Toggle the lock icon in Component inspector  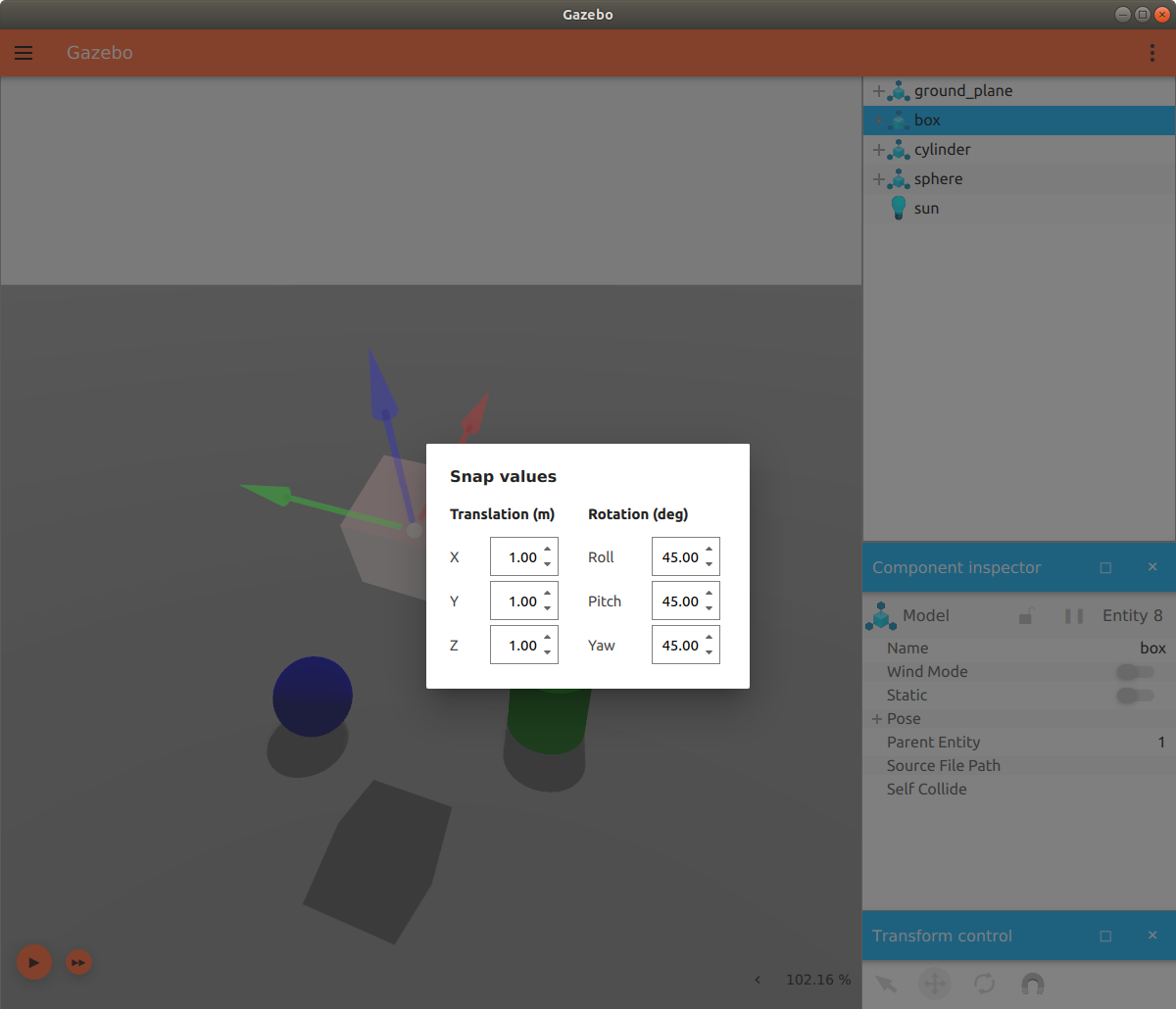[x=1026, y=616]
